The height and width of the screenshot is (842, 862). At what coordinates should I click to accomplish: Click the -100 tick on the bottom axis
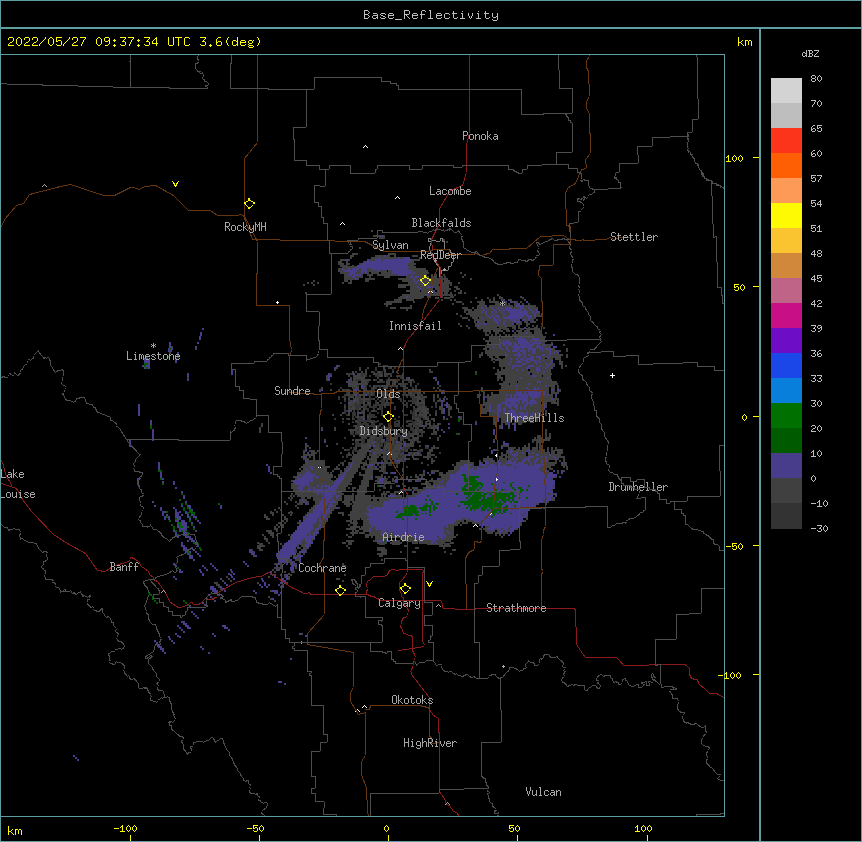(x=125, y=829)
